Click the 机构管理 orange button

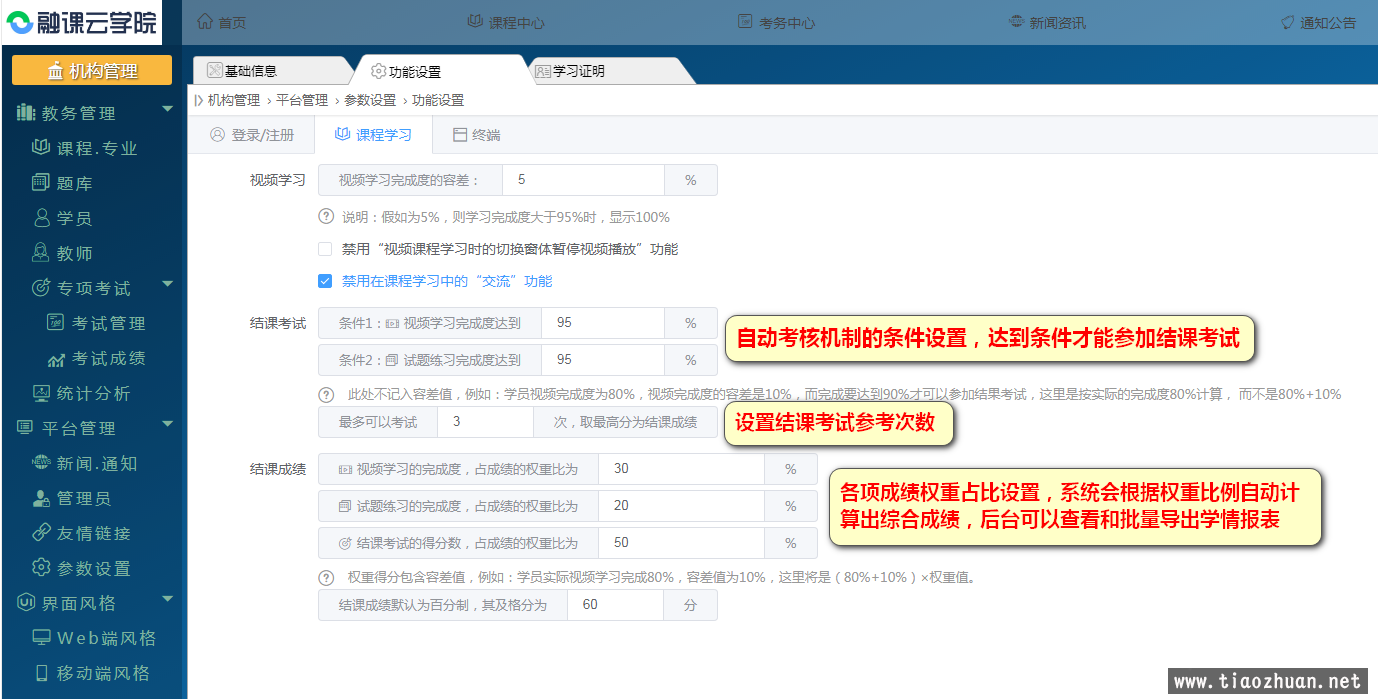click(x=92, y=70)
